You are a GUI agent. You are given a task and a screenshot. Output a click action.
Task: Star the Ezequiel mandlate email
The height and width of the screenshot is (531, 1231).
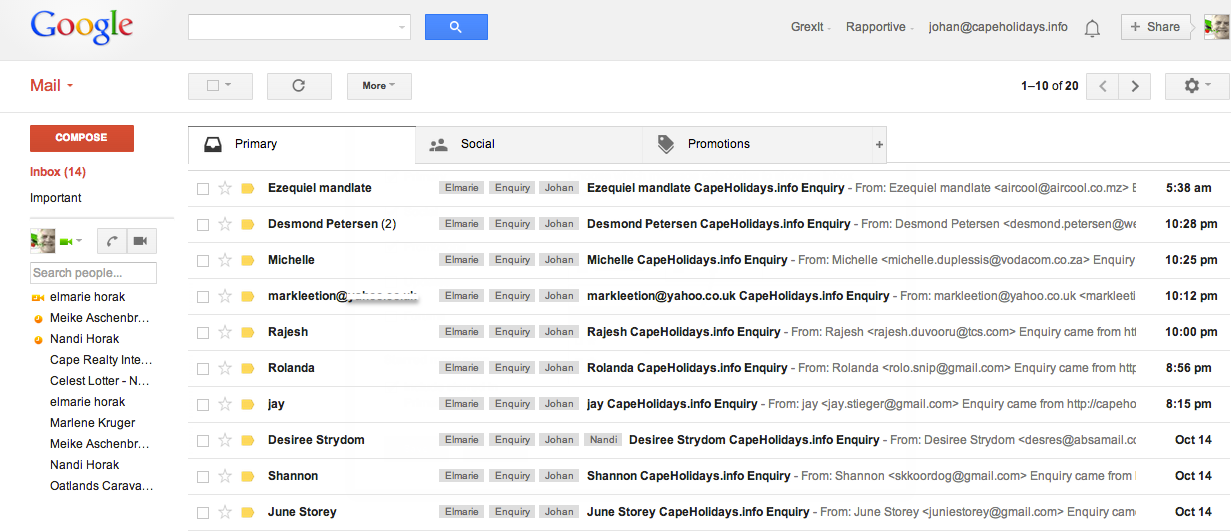coord(225,188)
